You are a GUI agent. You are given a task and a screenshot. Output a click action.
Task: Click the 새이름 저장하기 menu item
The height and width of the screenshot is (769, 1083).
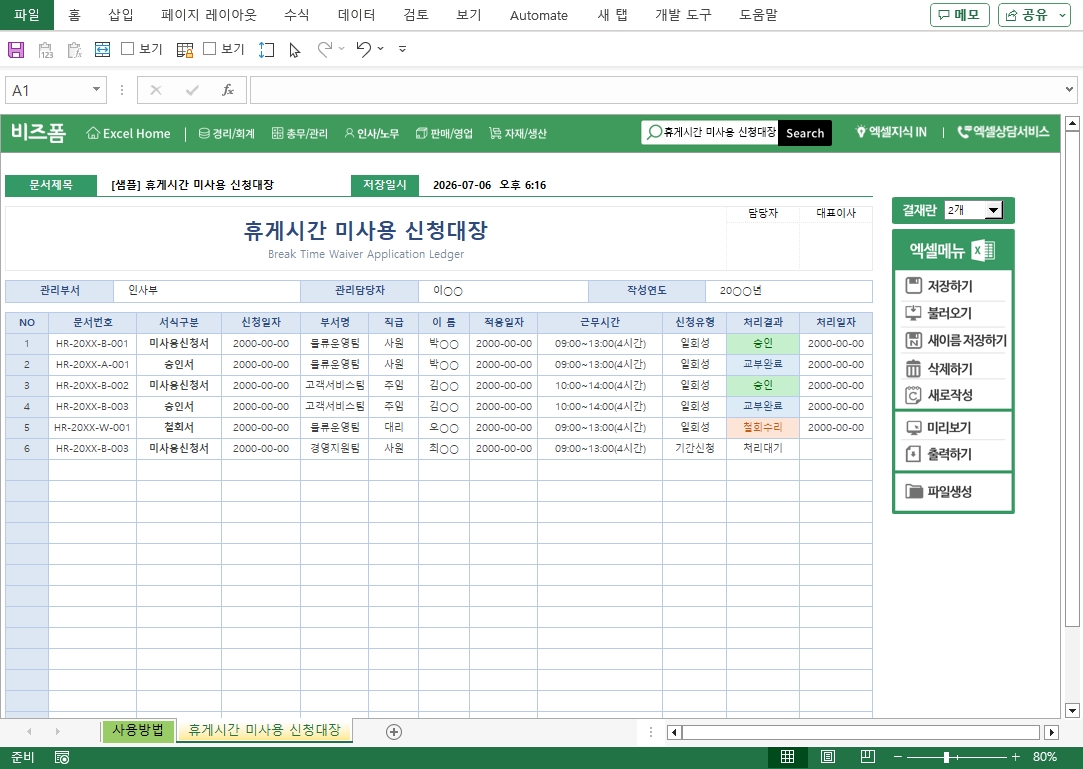pyautogui.click(x=953, y=341)
